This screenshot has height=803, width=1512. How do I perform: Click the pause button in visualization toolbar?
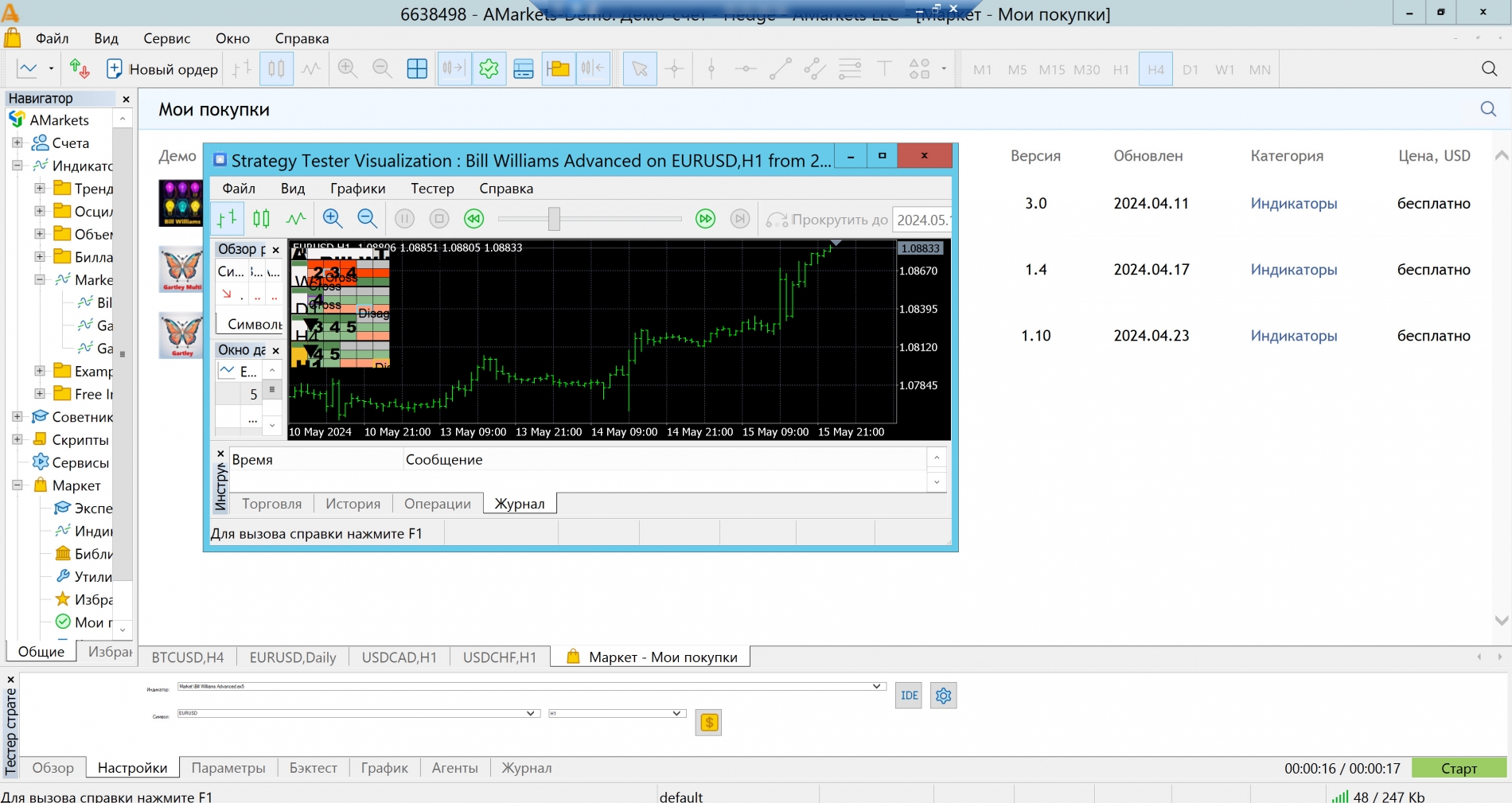coord(404,219)
